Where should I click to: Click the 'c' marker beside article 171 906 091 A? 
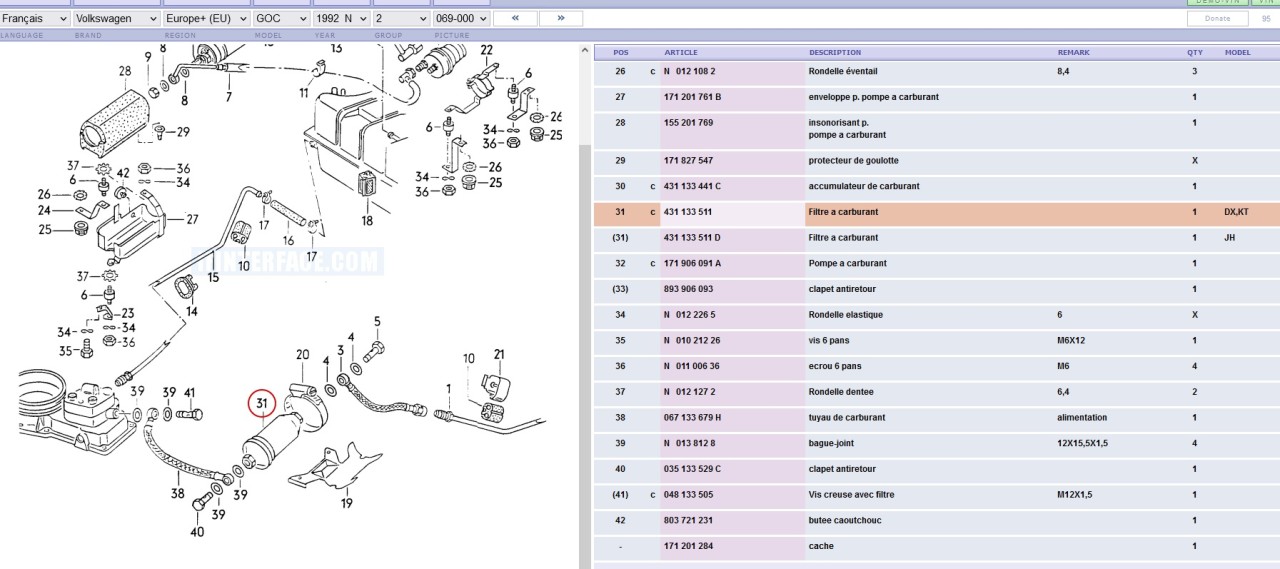tap(652, 264)
